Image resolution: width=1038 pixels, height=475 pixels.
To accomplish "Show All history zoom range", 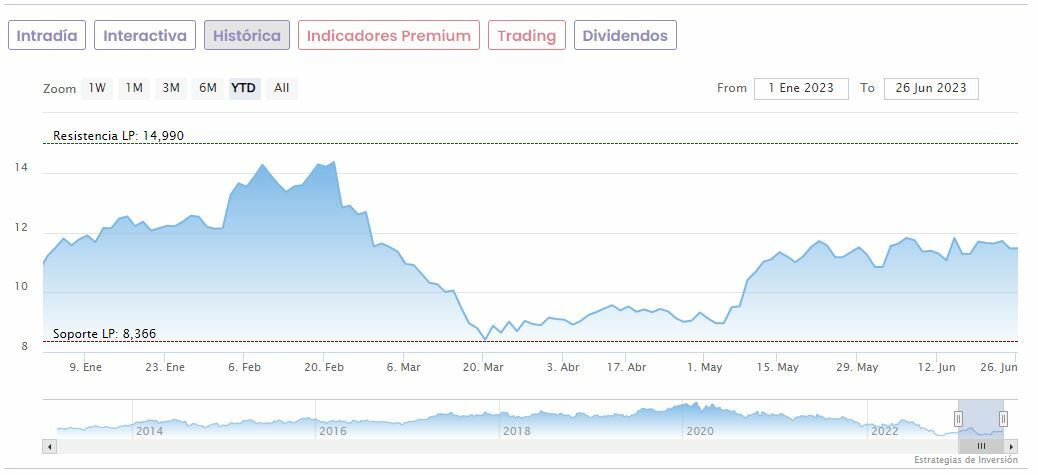I will 282,88.
